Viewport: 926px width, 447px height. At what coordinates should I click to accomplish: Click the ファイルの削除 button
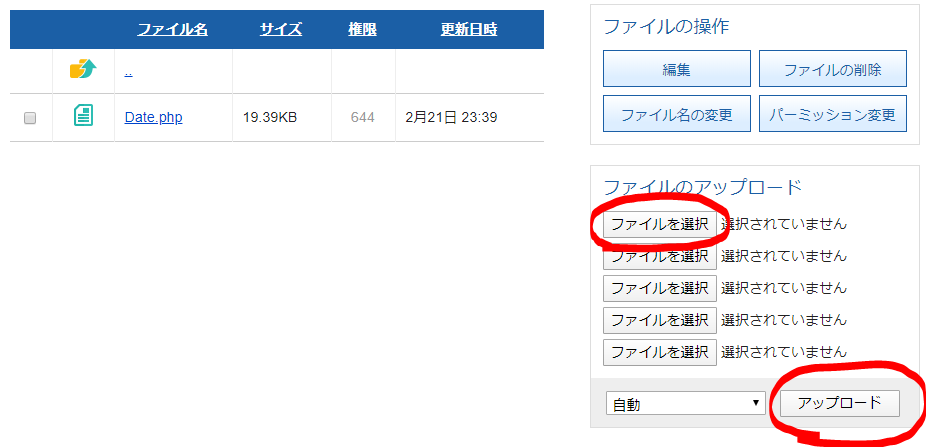[833, 68]
